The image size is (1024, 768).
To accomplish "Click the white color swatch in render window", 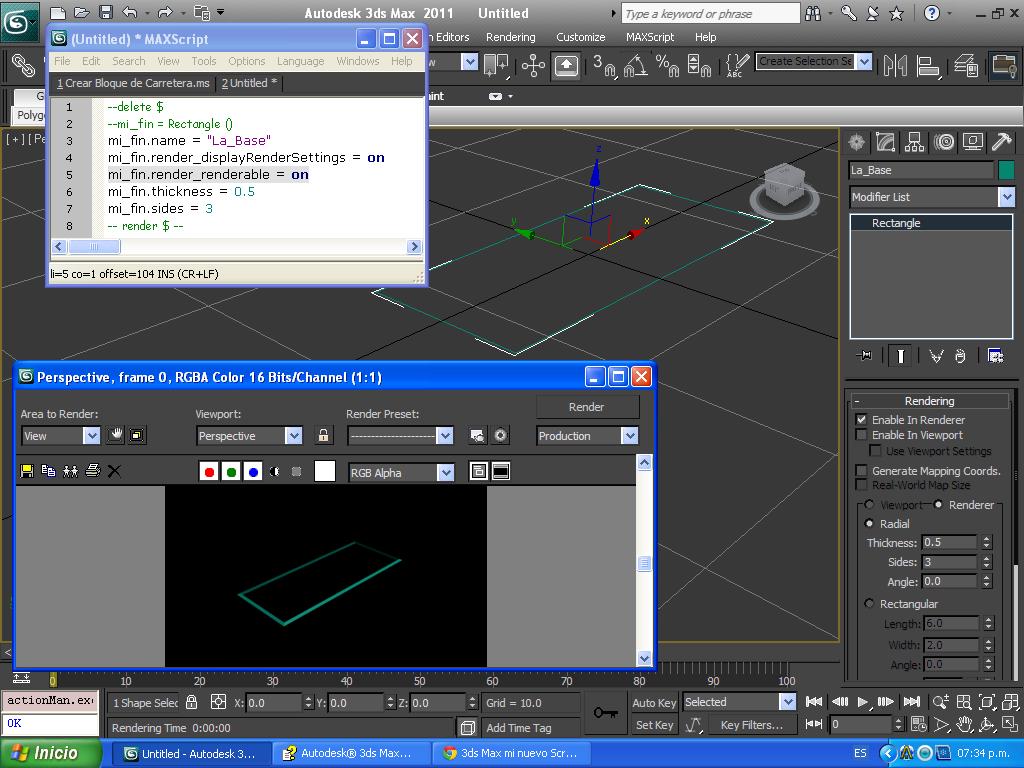I will pyautogui.click(x=325, y=471).
